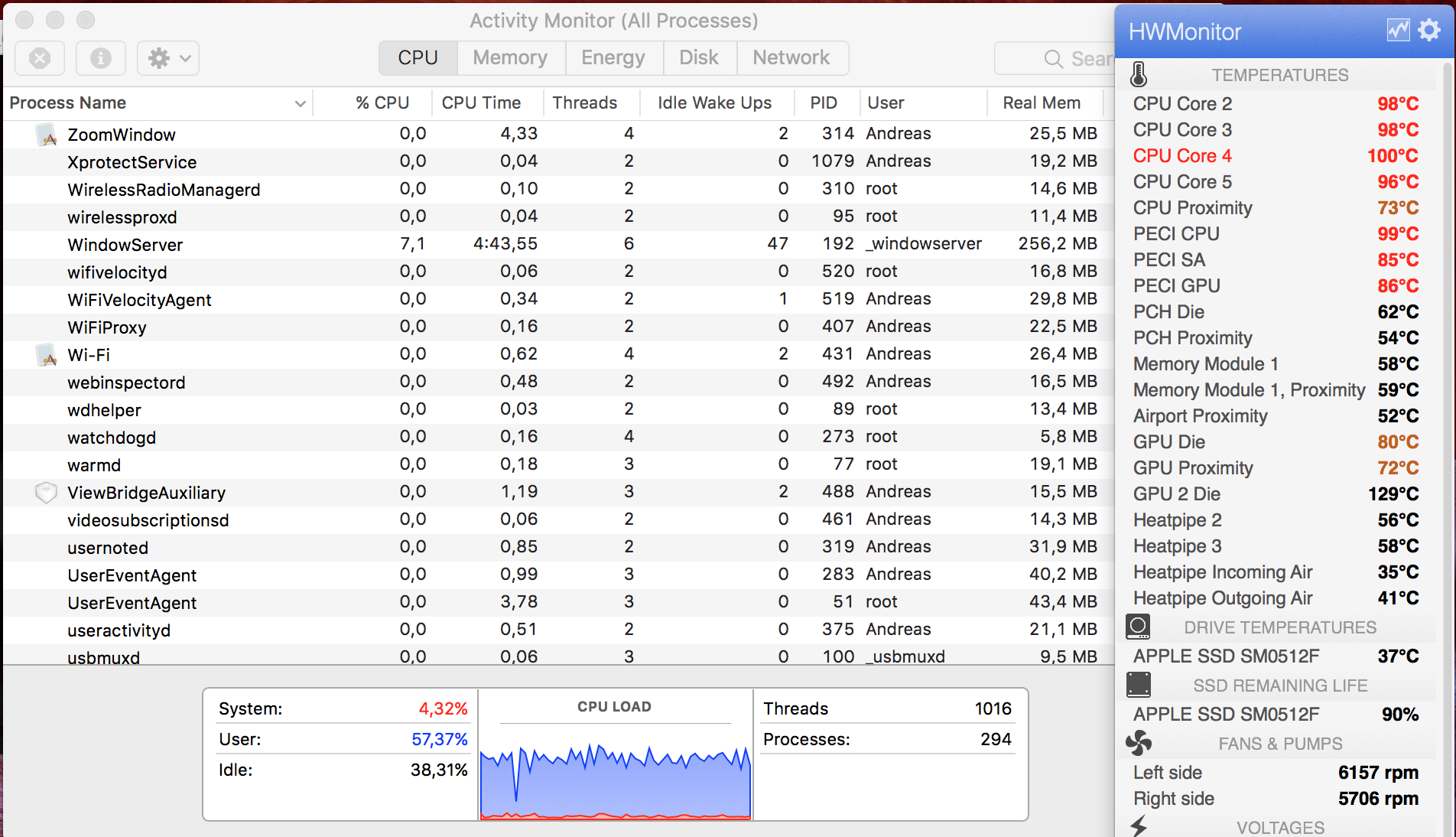Select the usernoted process row
Screen dimensions: 1456x837
(558, 548)
